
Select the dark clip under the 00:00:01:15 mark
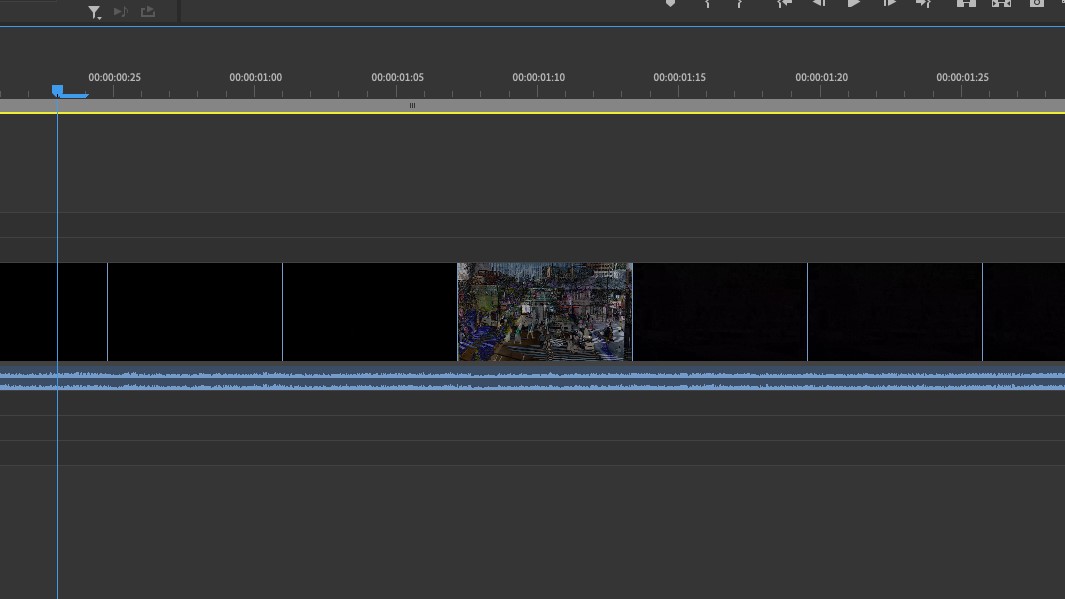[x=720, y=312]
